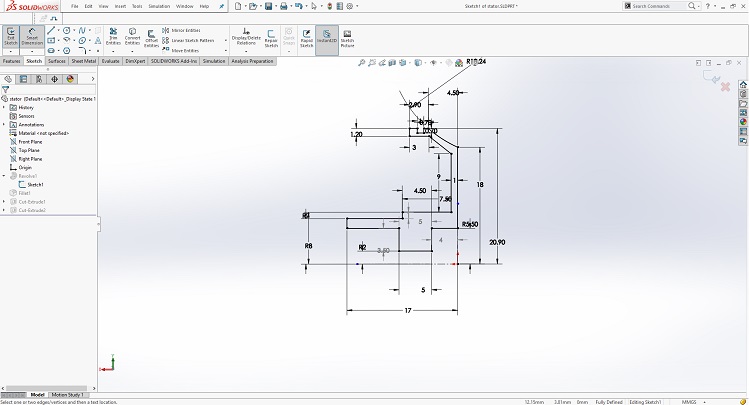Click the Undo icon
The image size is (750, 405).
[x=299, y=6]
